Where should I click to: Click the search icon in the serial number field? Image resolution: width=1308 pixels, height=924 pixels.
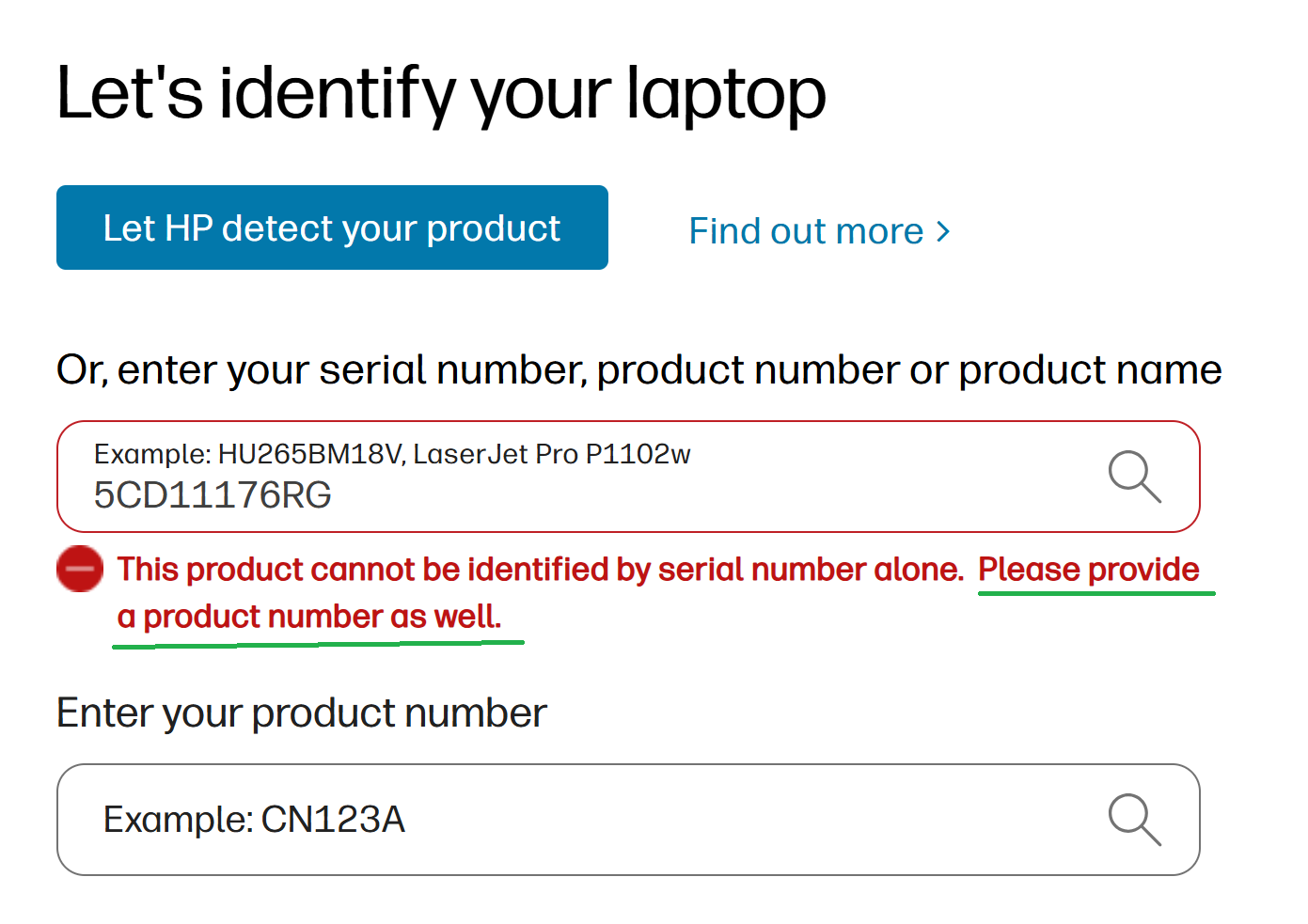[x=1134, y=477]
